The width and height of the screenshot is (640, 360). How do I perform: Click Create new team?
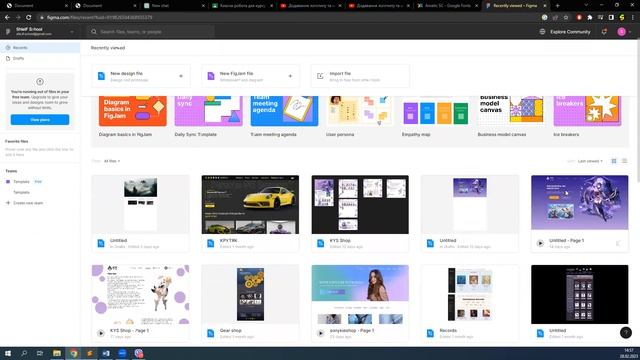[24, 203]
